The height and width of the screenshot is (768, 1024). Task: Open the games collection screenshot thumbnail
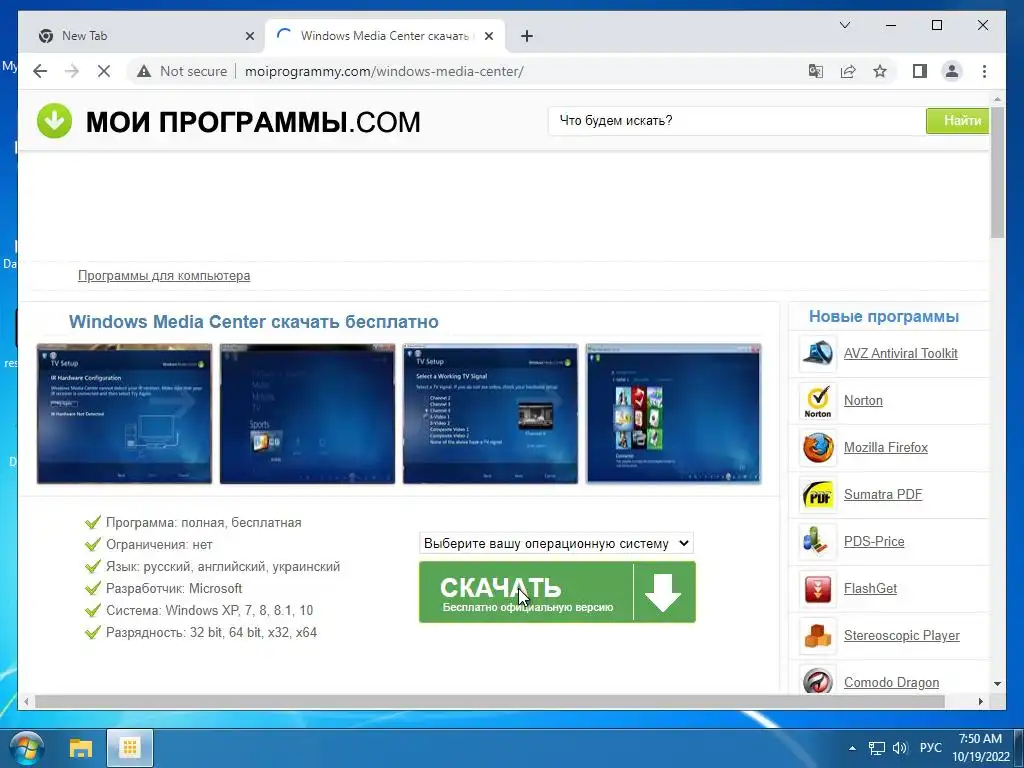[673, 414]
